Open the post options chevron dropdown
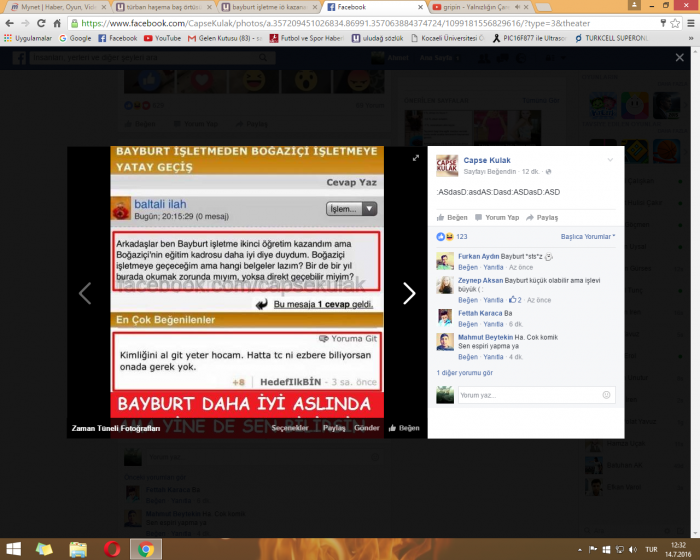This screenshot has height=560, width=700. click(x=610, y=160)
